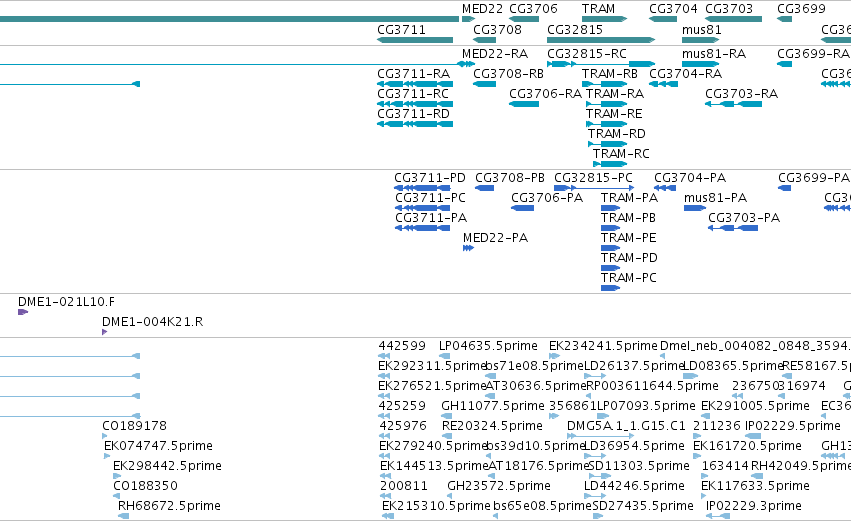Viewport: 851px width, 521px height.
Task: Select EST EK234241.5prime
Action: coord(603,346)
